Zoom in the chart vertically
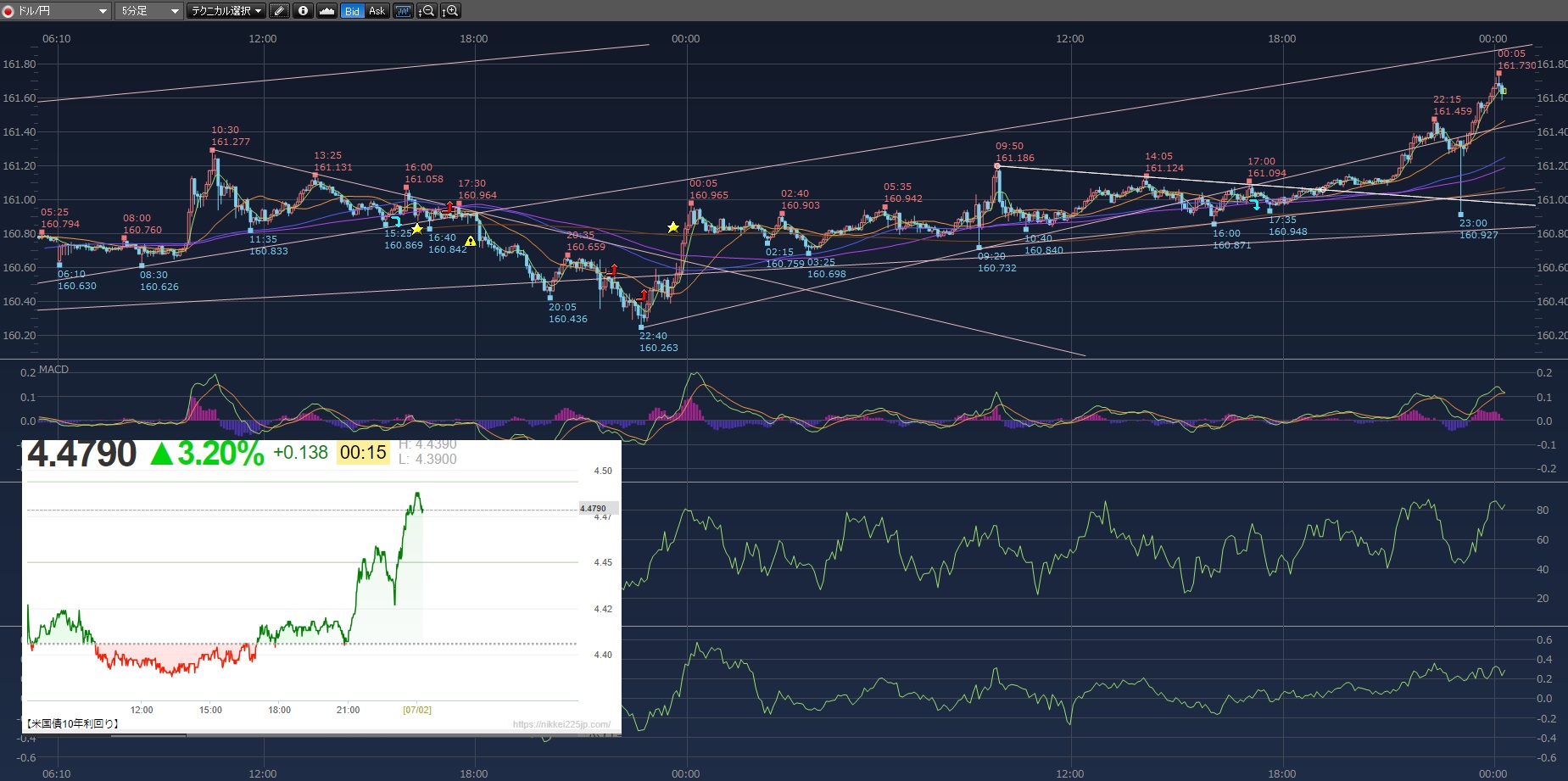 451,11
